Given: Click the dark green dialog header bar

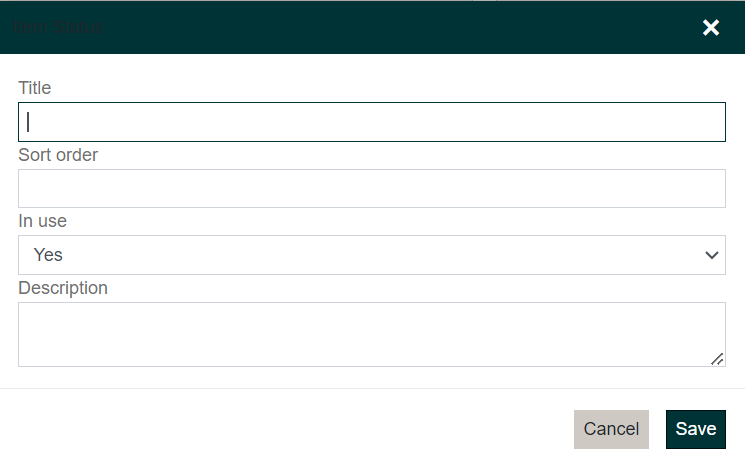Looking at the screenshot, I should click(400, 28).
